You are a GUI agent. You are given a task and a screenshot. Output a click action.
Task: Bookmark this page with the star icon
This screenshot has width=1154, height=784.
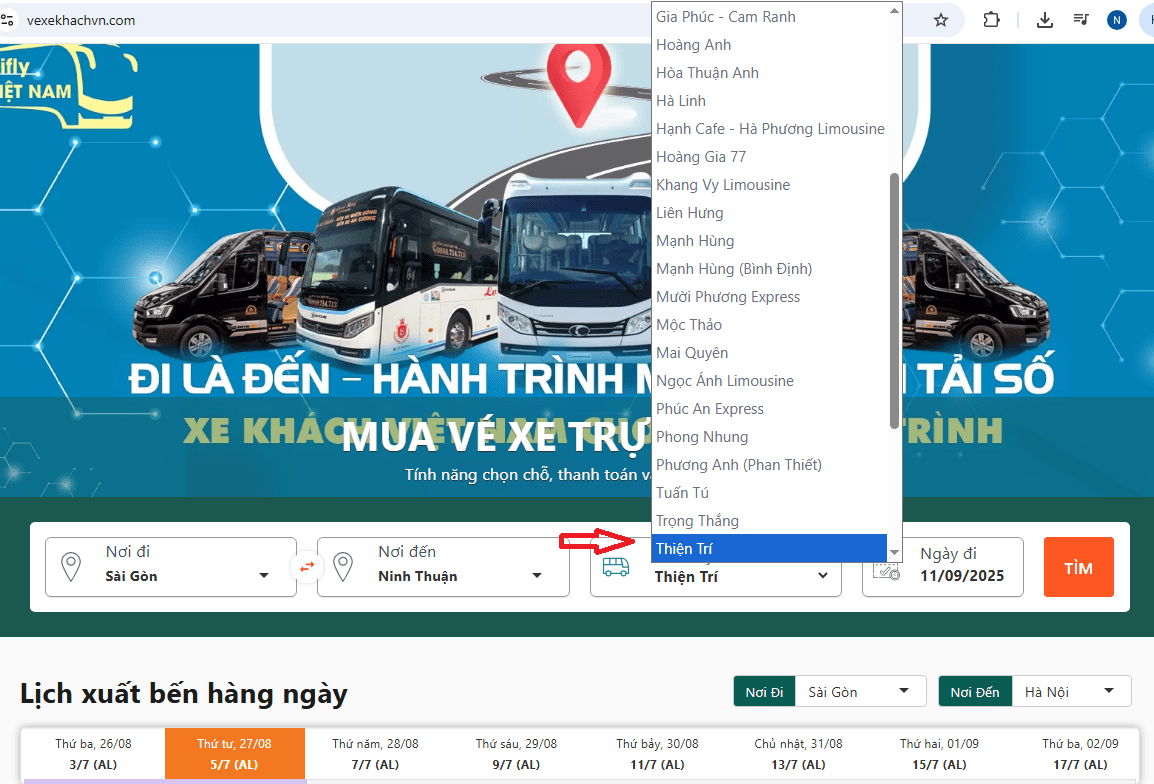pyautogui.click(x=940, y=20)
